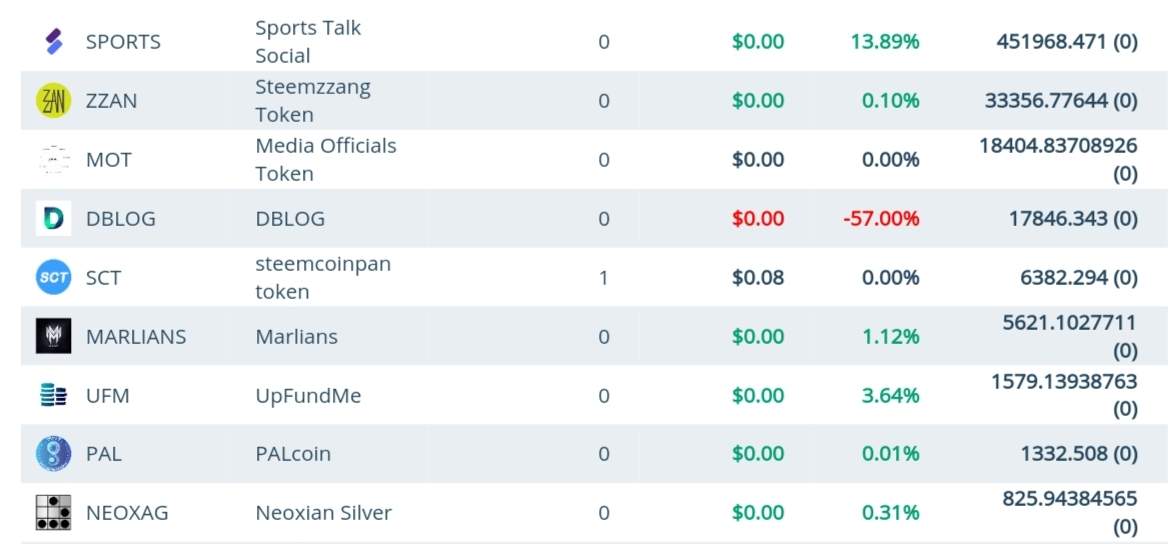Click the -57.00% change value
Viewport: 1168px width, 544px height.
pyautogui.click(x=881, y=218)
